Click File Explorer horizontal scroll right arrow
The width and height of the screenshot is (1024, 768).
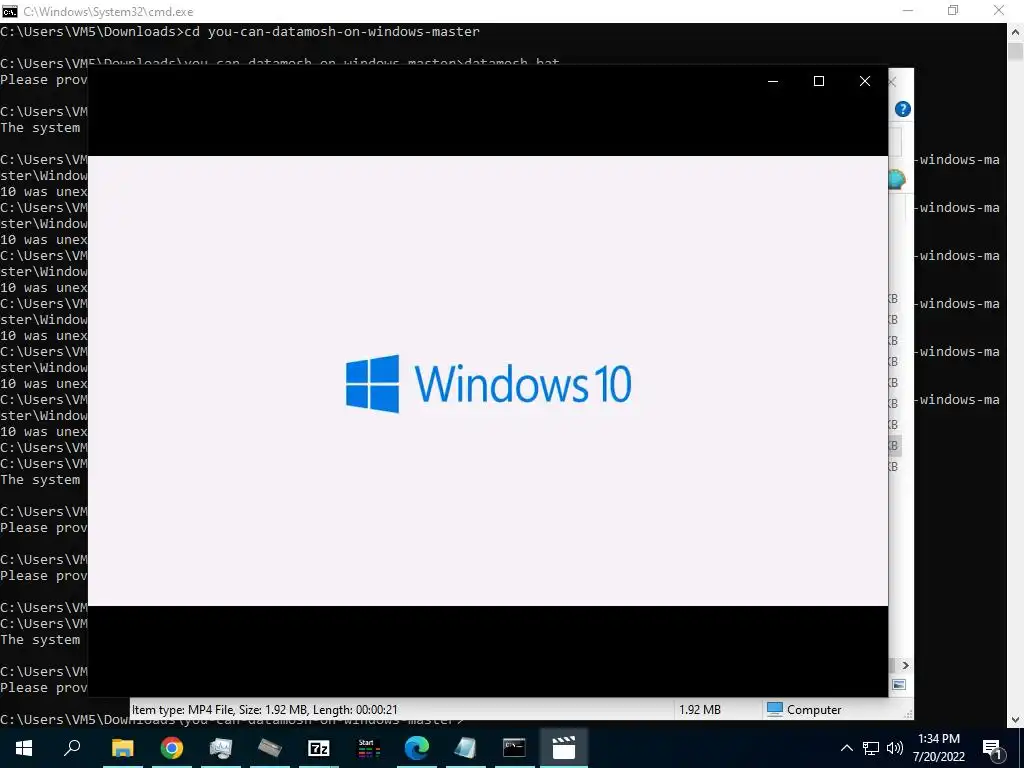click(905, 665)
